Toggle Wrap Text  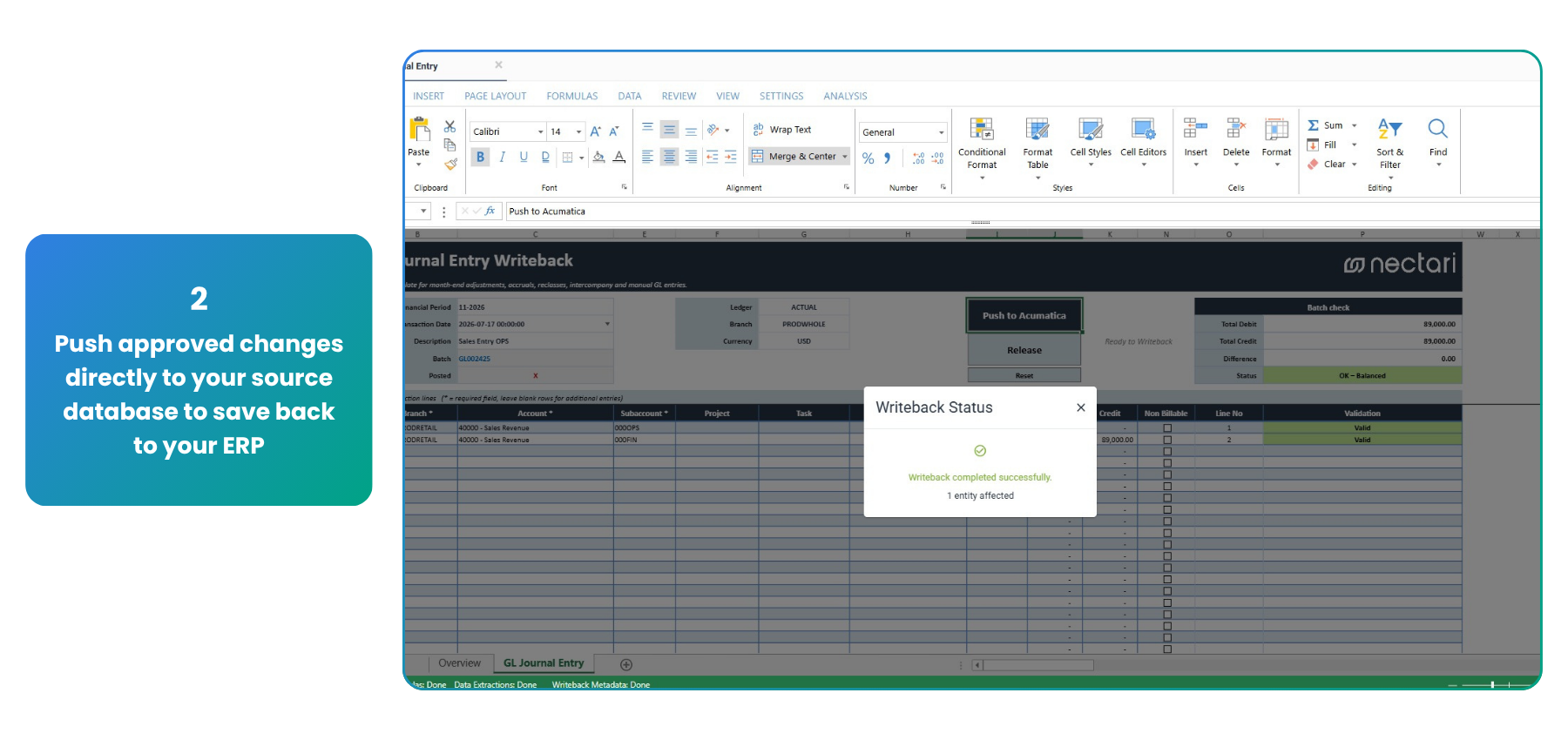click(781, 130)
